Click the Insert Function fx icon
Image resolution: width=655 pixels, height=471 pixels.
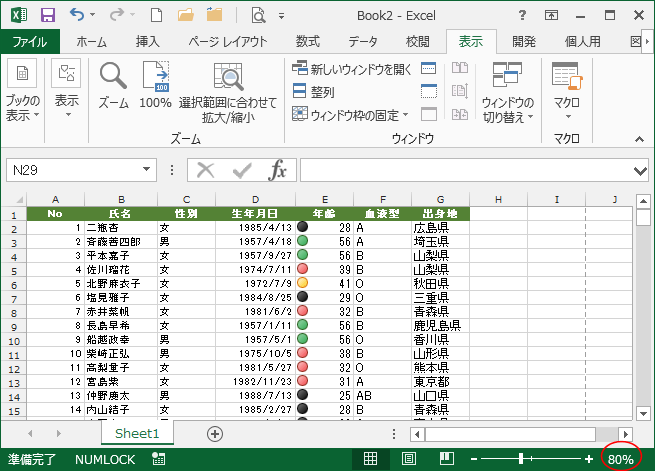pyautogui.click(x=277, y=170)
